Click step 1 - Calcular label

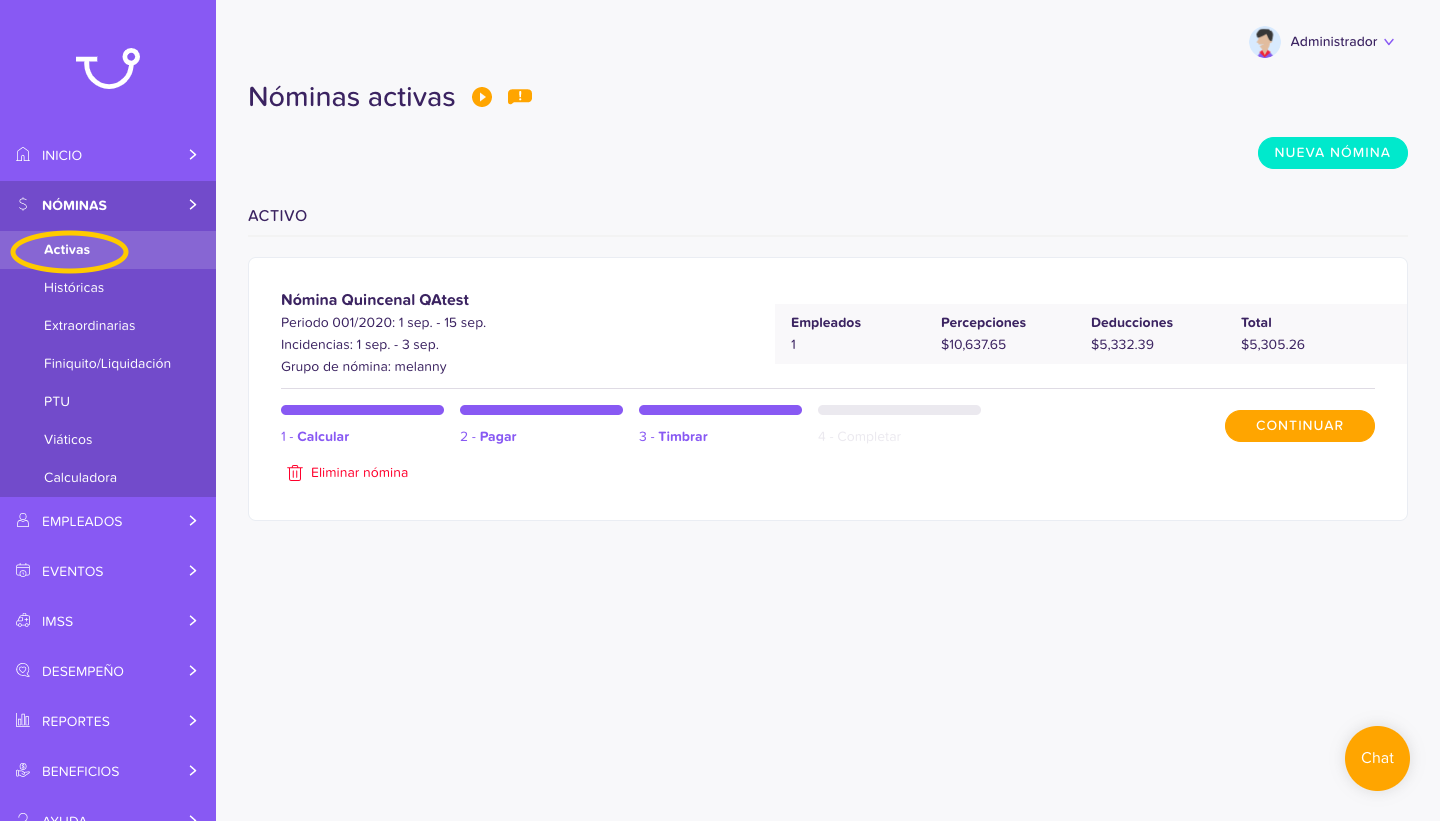coord(315,437)
